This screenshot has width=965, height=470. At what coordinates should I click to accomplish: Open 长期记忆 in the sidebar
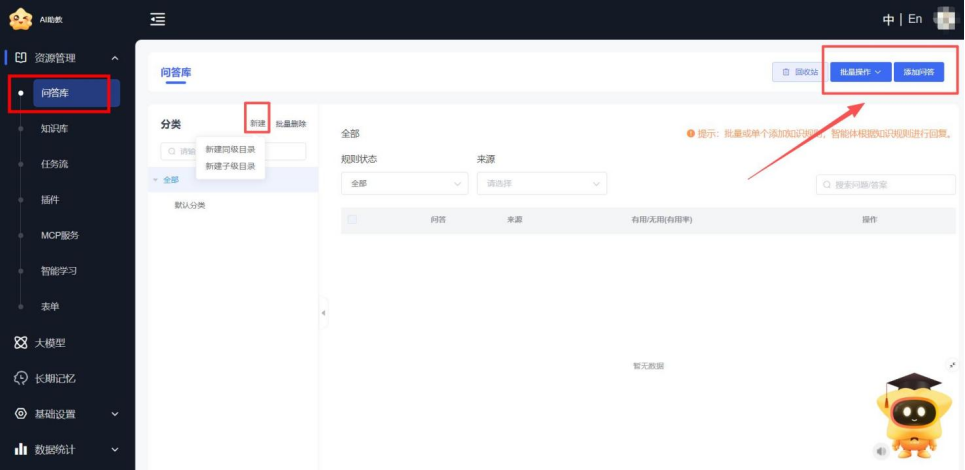tap(55, 378)
